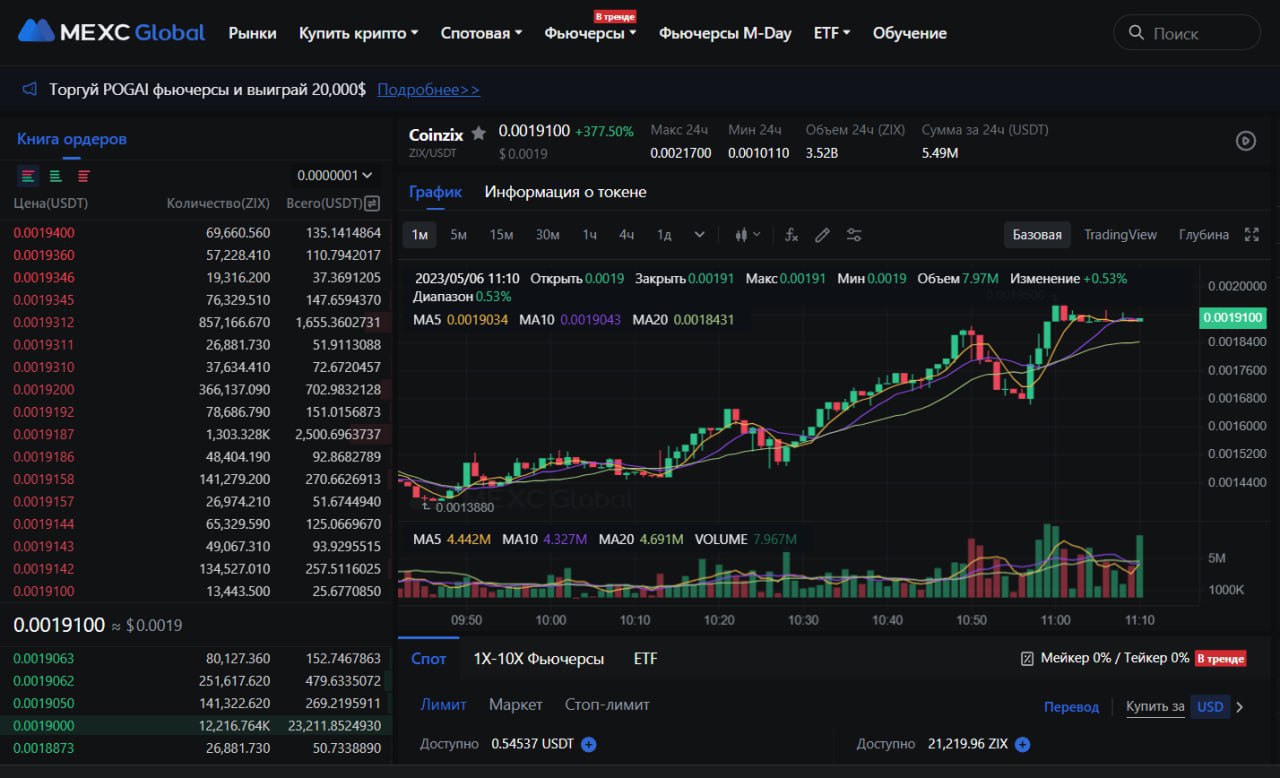Select the Маркет order type
The image size is (1280, 778).
[x=516, y=704]
